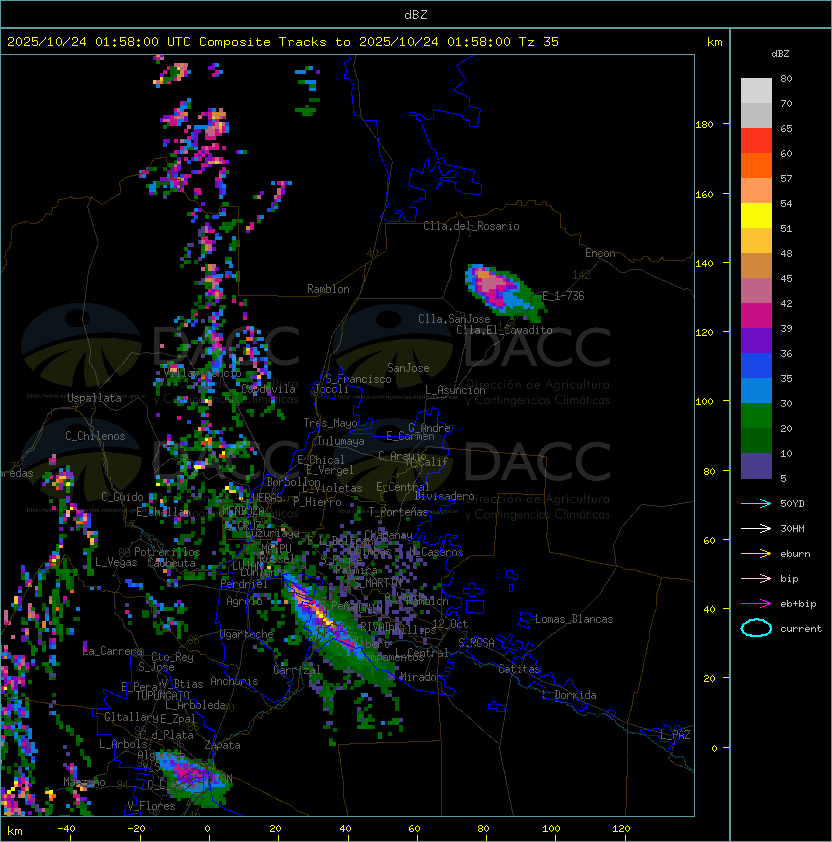Pick the light gray 80 dBZ swatch

(x=756, y=90)
